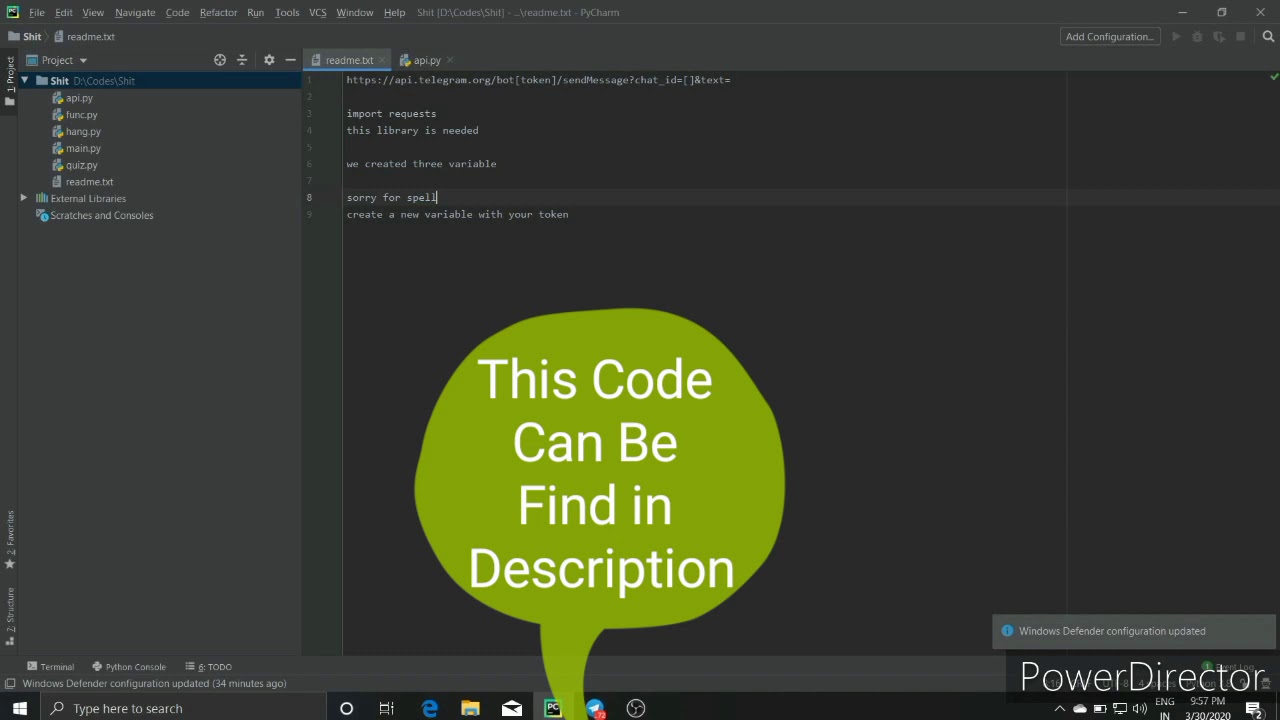Open Project panel settings gear
1280x720 pixels.
(269, 60)
